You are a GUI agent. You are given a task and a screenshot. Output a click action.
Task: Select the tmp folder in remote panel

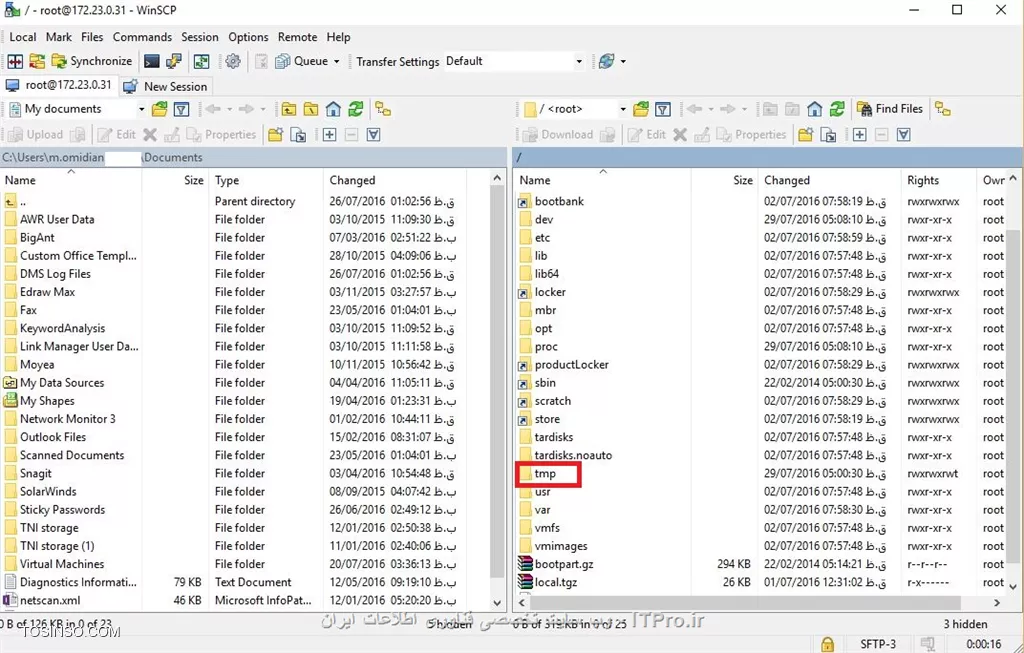(x=545, y=473)
